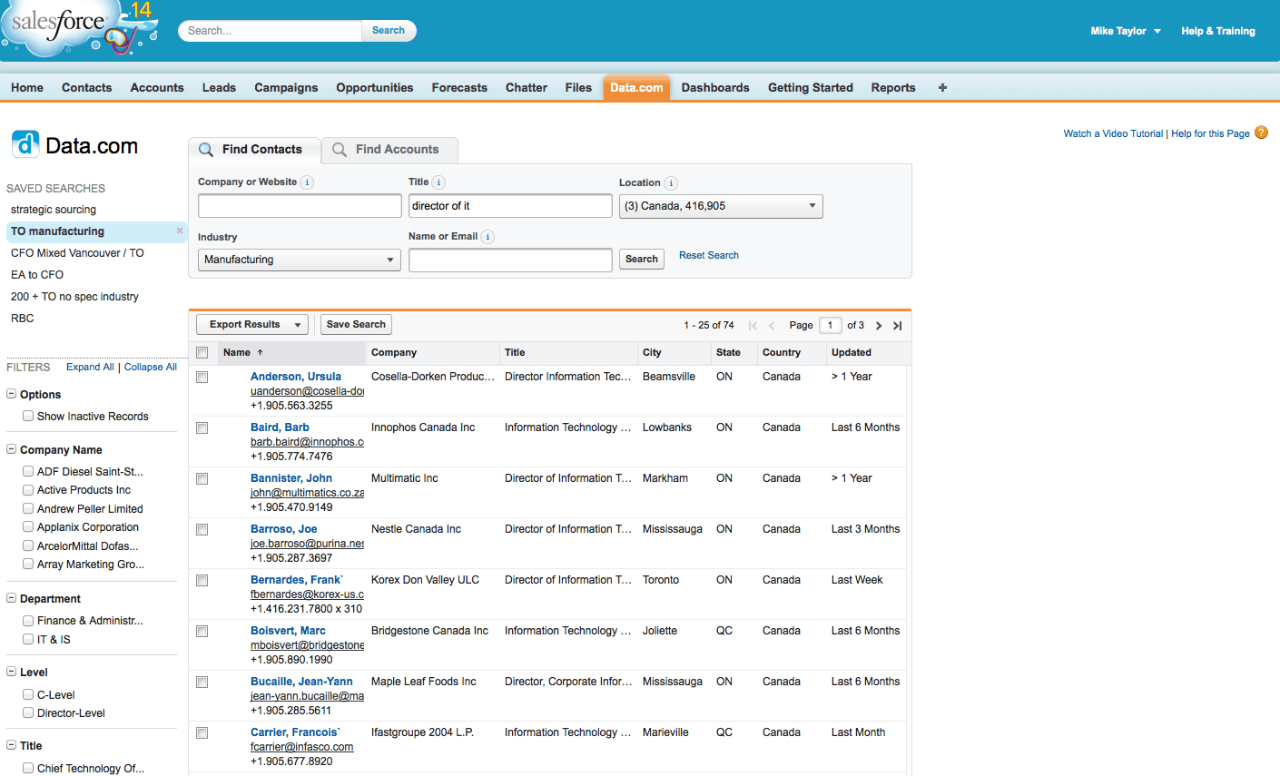This screenshot has height=776, width=1280.
Task: Click the Title field containing director of it
Action: pyautogui.click(x=510, y=206)
